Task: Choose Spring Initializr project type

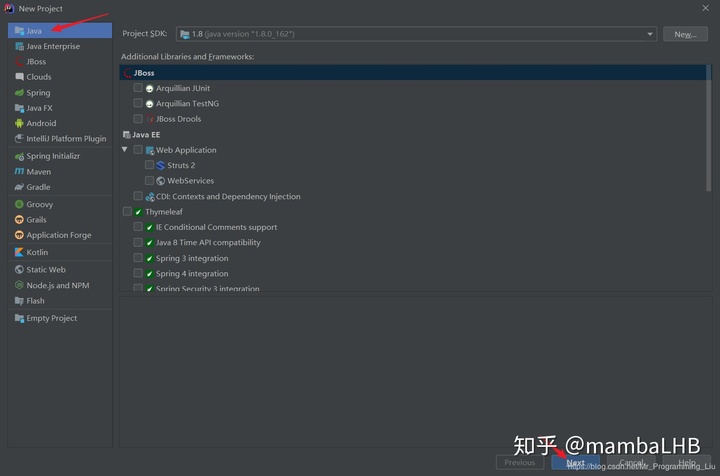Action: click(x=60, y=156)
